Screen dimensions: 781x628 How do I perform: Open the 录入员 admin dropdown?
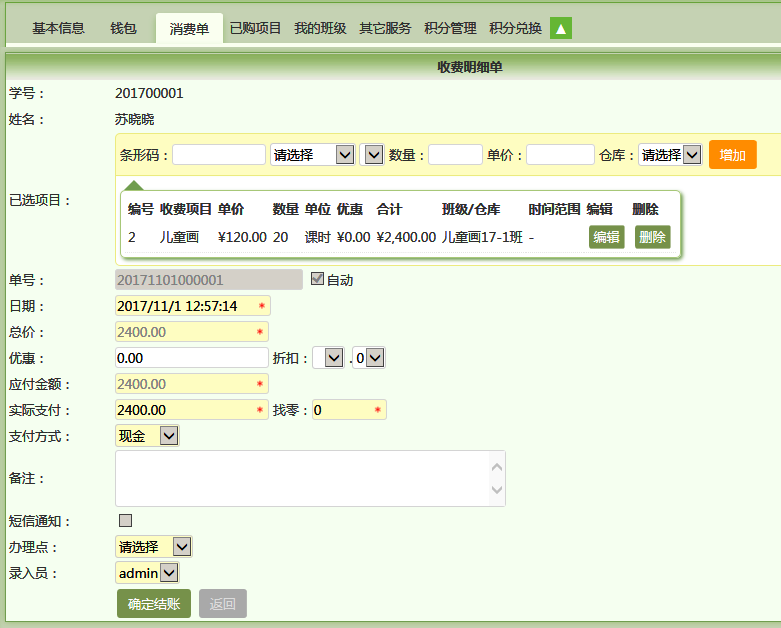[147, 573]
